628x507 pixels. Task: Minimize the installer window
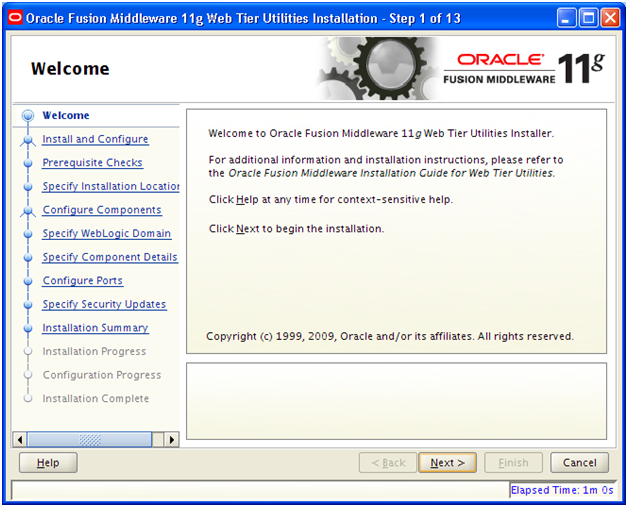566,18
